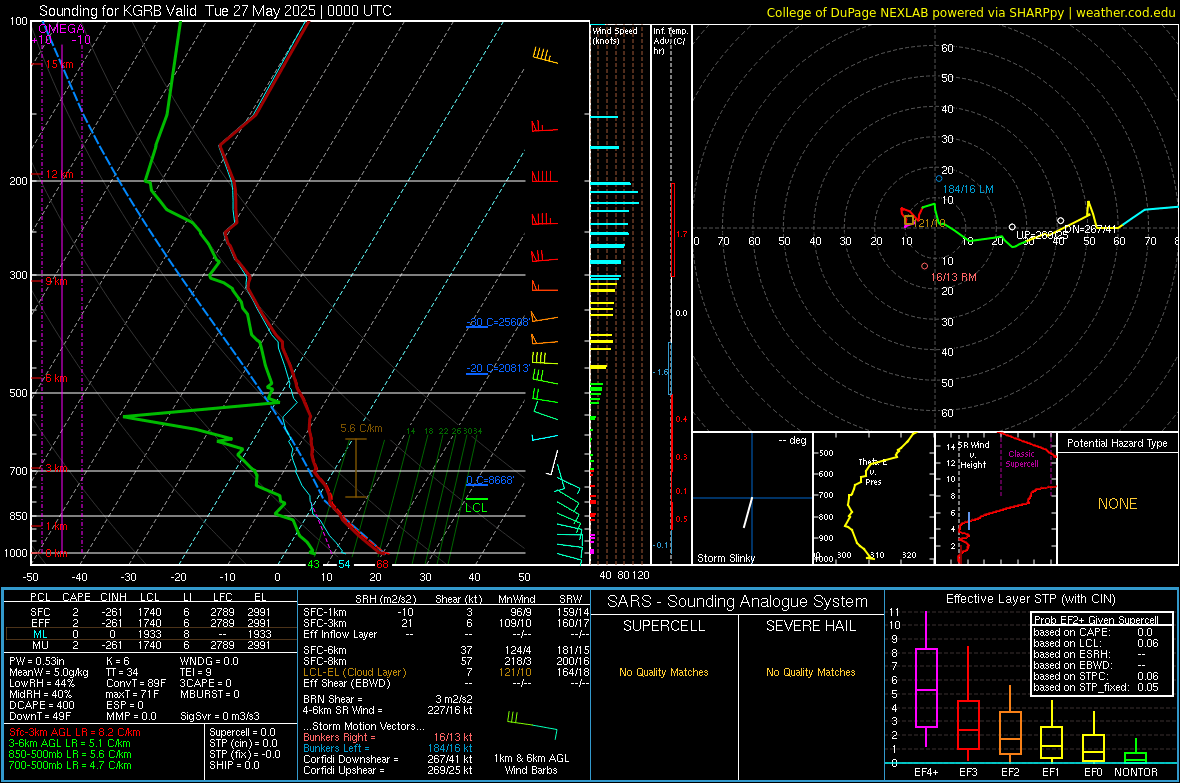Click No Quality Matches under SEVERE HAIL

pyautogui.click(x=810, y=672)
